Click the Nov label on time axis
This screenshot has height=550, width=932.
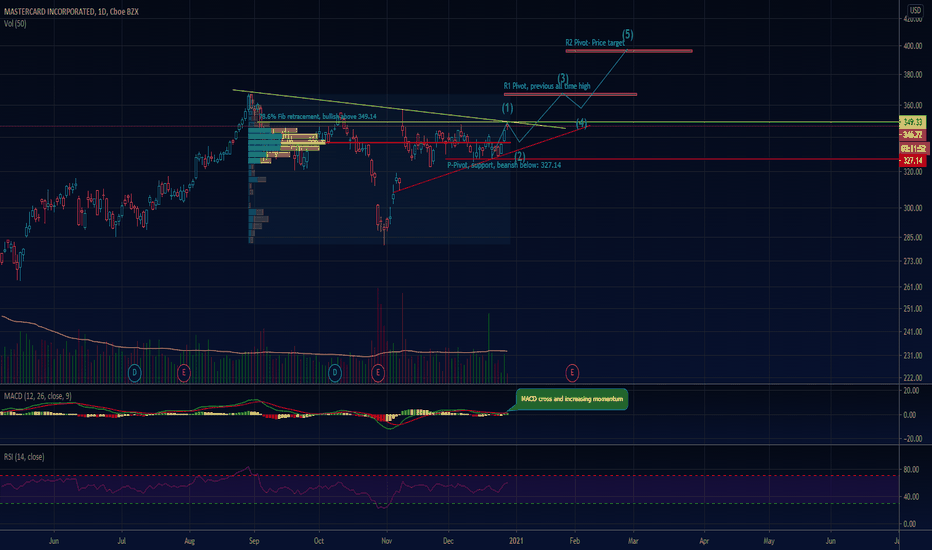pyautogui.click(x=387, y=541)
